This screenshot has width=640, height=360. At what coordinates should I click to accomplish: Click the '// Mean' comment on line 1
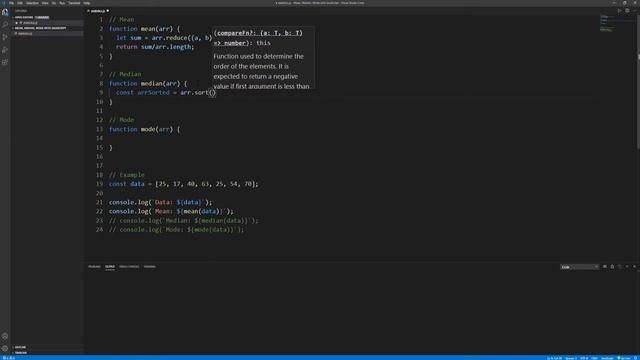click(x=122, y=19)
